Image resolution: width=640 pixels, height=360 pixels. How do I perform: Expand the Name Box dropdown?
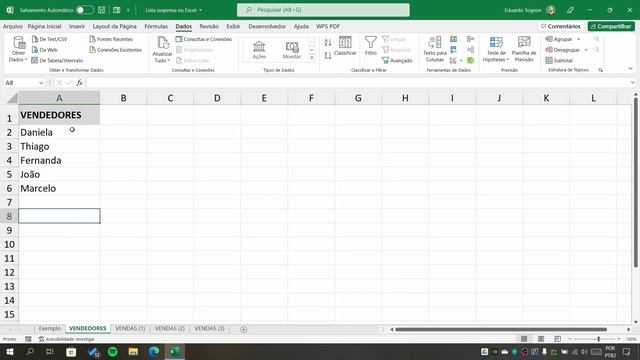click(41, 83)
